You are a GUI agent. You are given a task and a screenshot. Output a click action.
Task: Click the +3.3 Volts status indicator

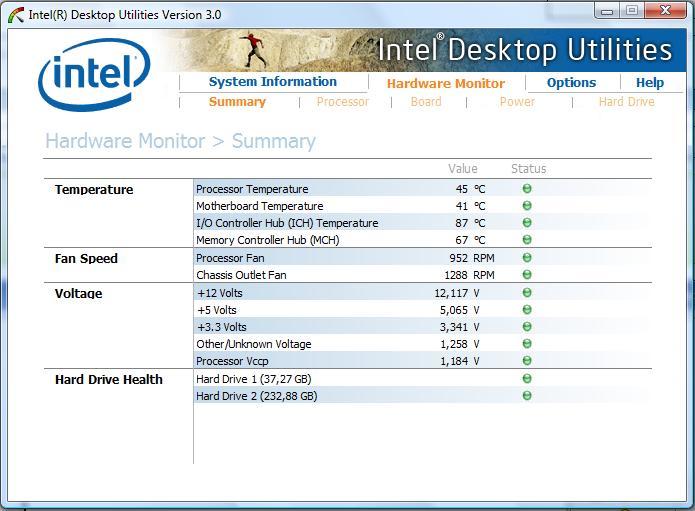point(527,327)
